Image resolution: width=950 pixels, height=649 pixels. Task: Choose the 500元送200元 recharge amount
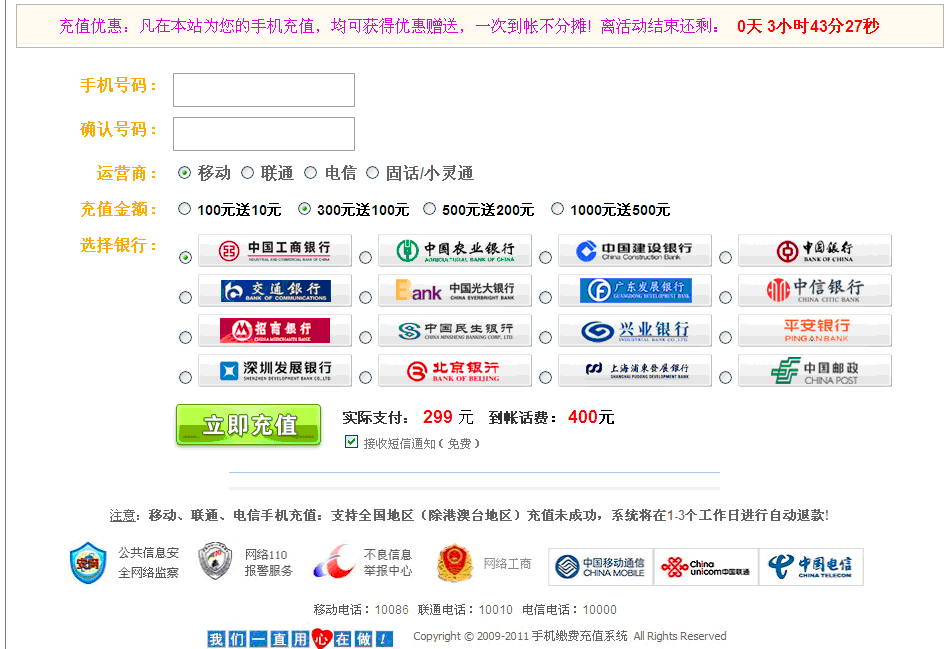(429, 209)
